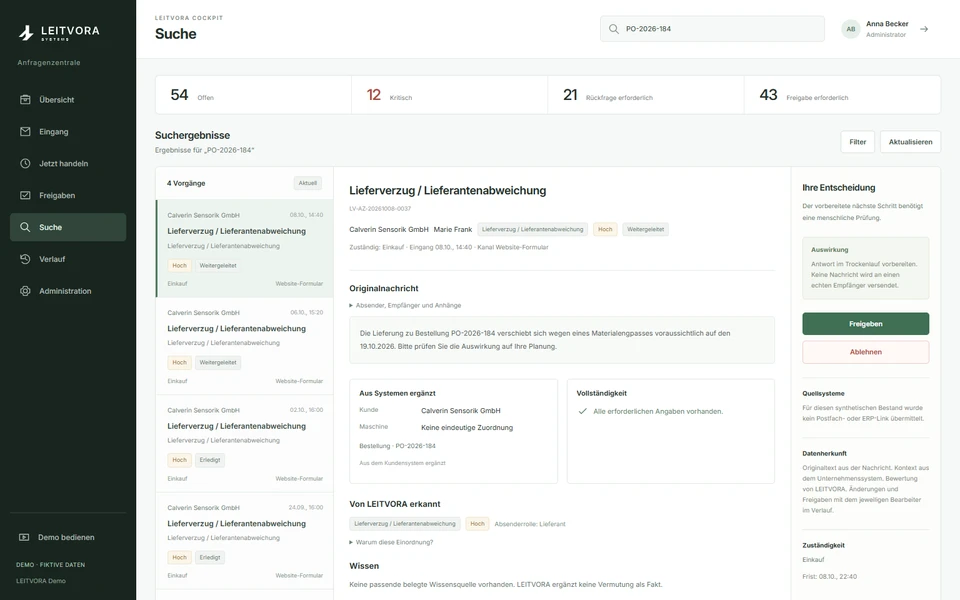Click the Keine eindeutige Zuordnung value
The image size is (960, 600).
click(467, 427)
